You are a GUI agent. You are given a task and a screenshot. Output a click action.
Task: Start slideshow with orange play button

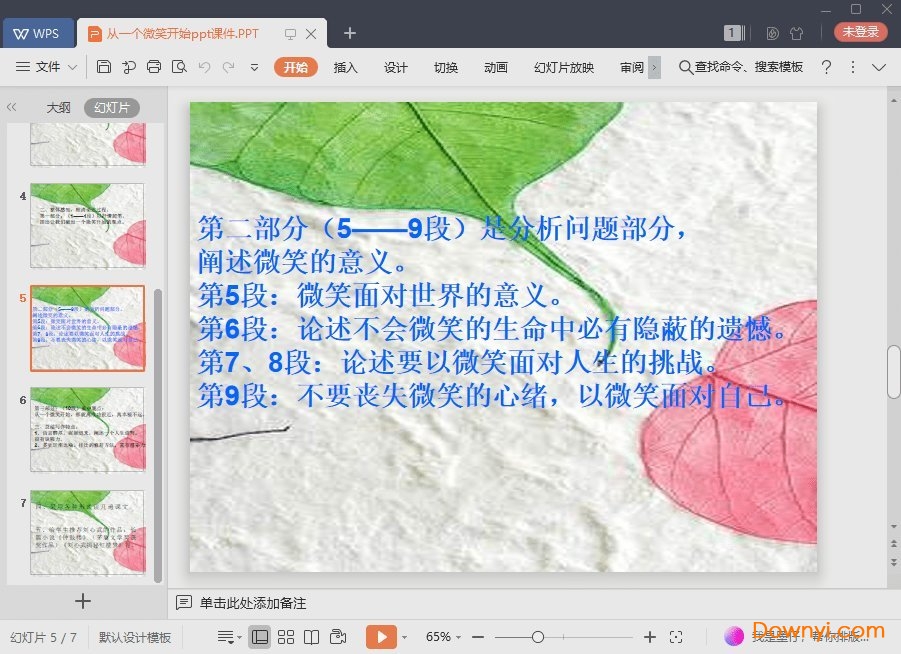(x=381, y=637)
